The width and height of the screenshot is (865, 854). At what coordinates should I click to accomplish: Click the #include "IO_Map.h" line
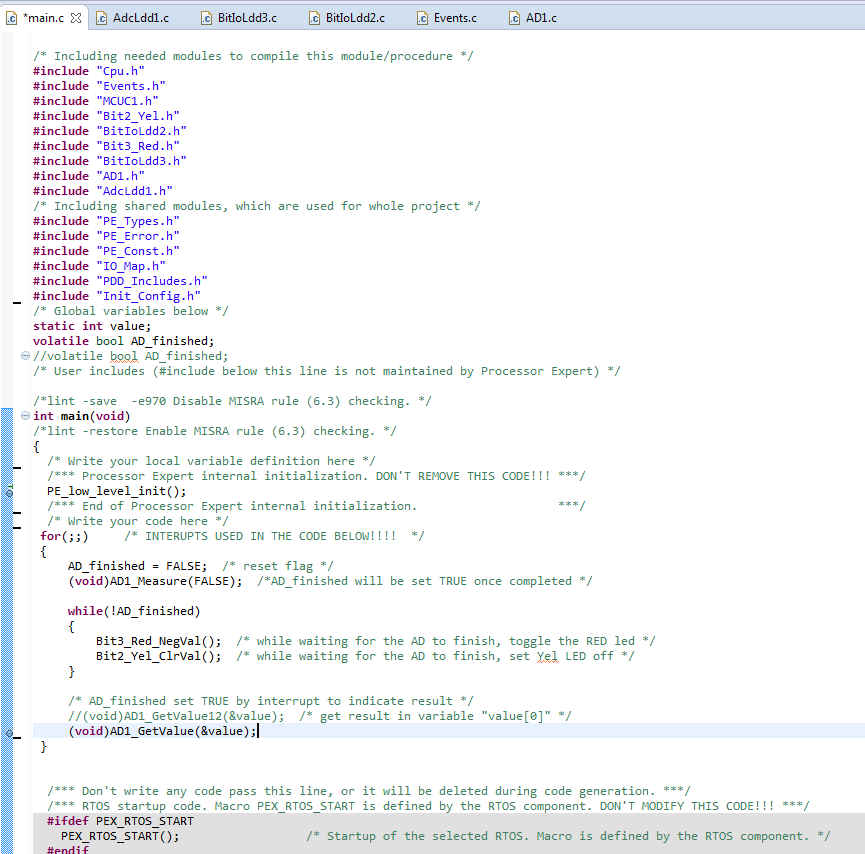tap(99, 266)
